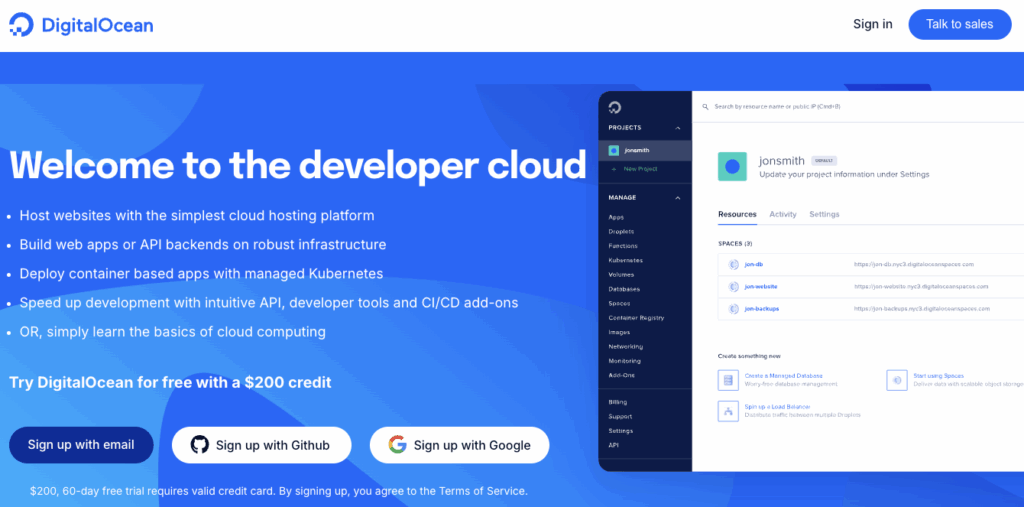Open Spaces in the Manage menu

click(619, 303)
